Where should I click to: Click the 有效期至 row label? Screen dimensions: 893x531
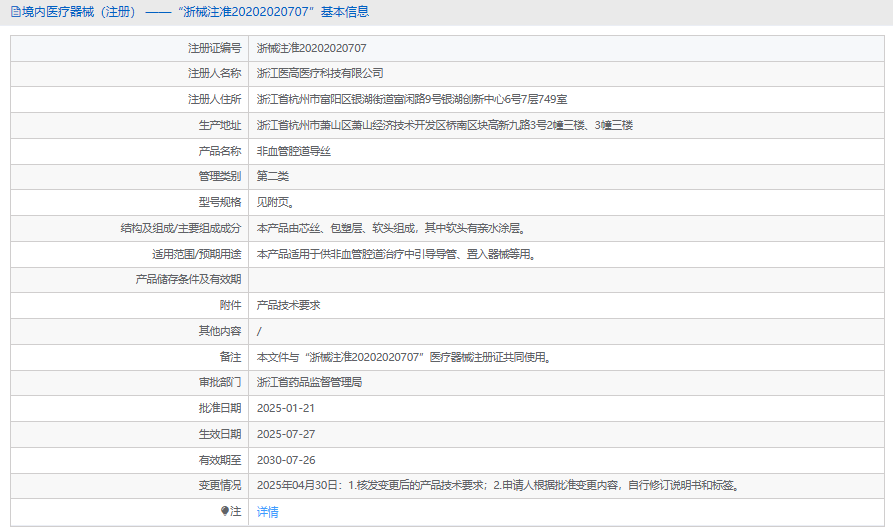(x=220, y=460)
